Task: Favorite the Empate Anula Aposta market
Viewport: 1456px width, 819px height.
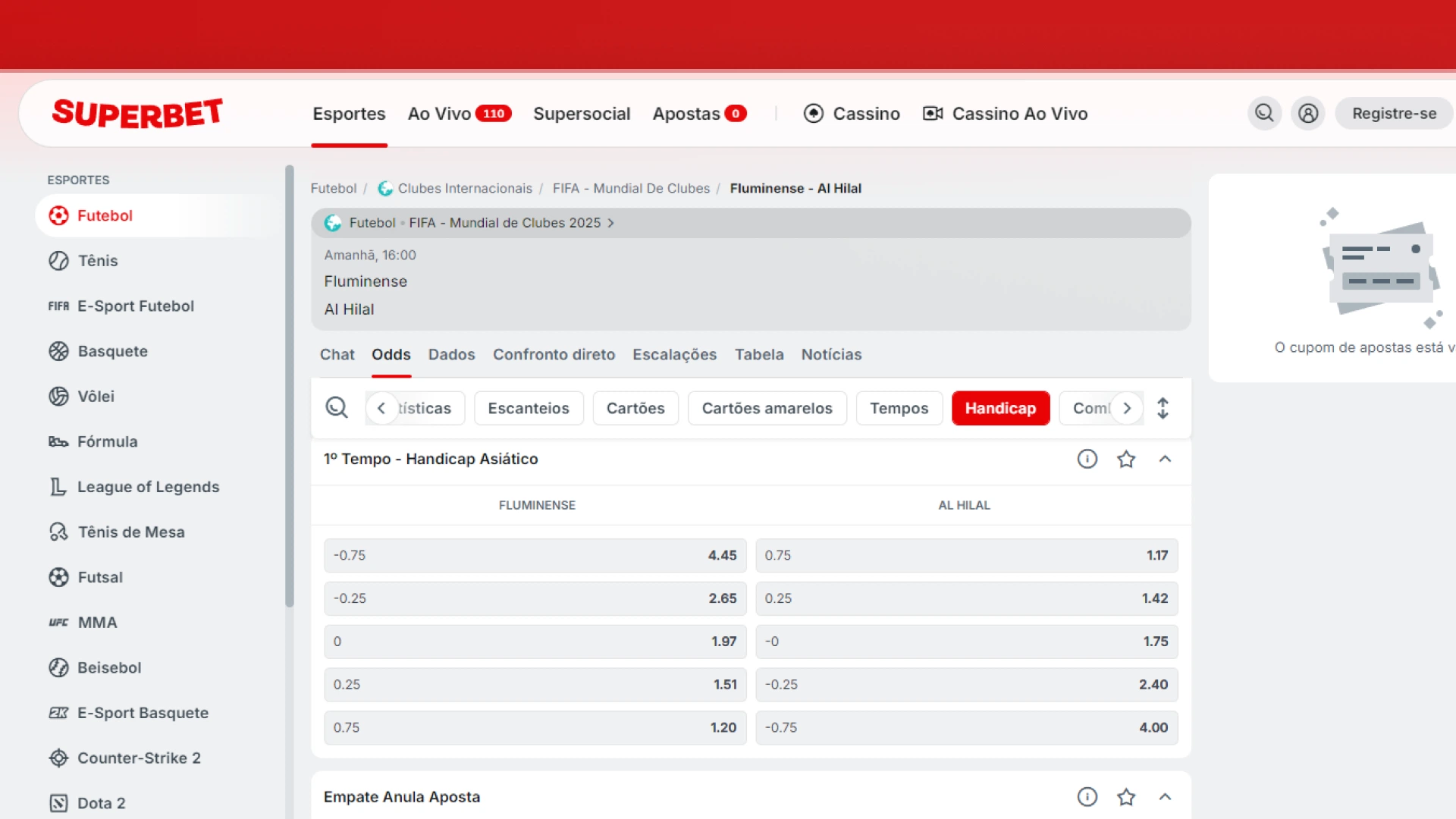Action: 1126,796
